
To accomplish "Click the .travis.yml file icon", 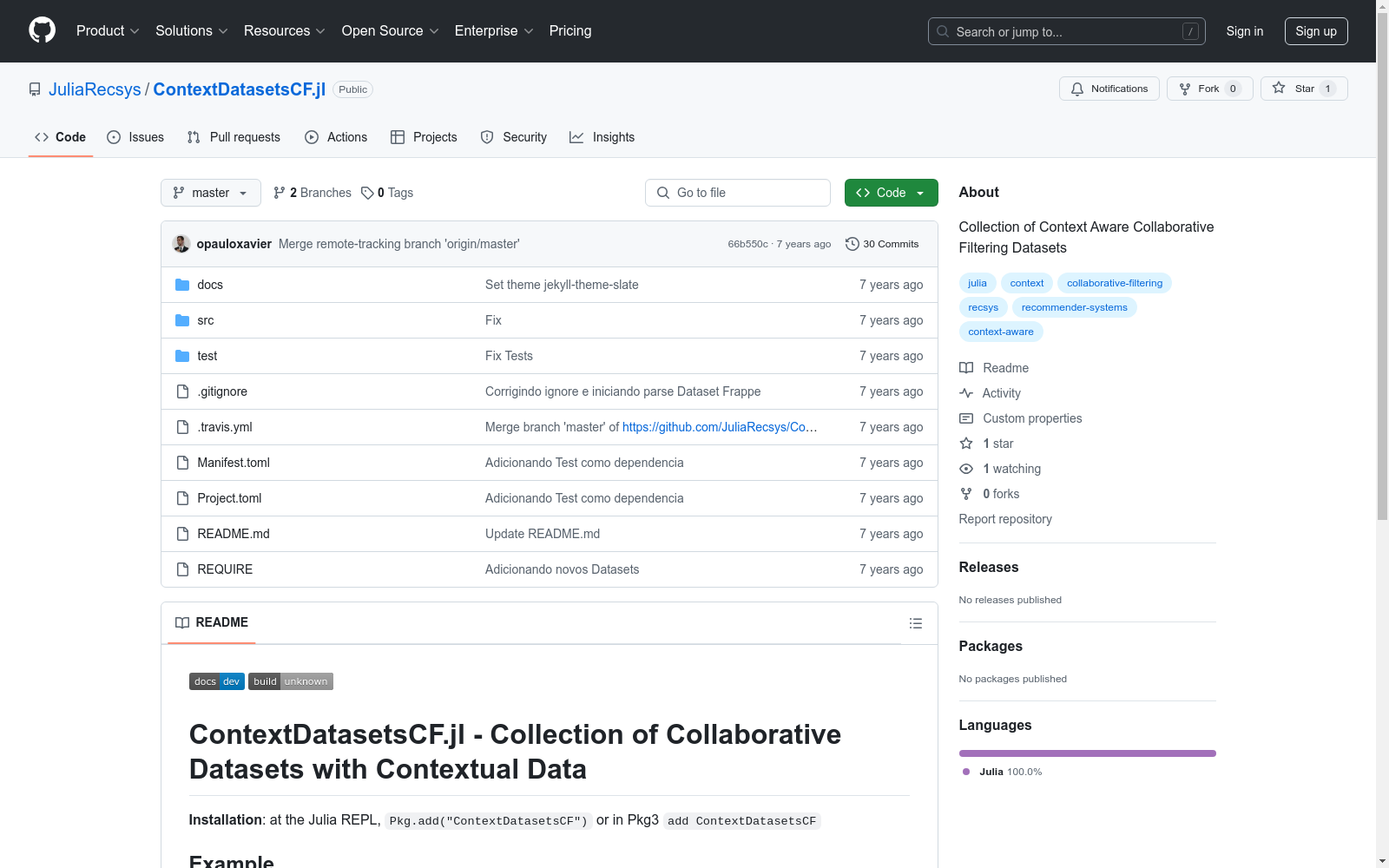I will pos(182,427).
